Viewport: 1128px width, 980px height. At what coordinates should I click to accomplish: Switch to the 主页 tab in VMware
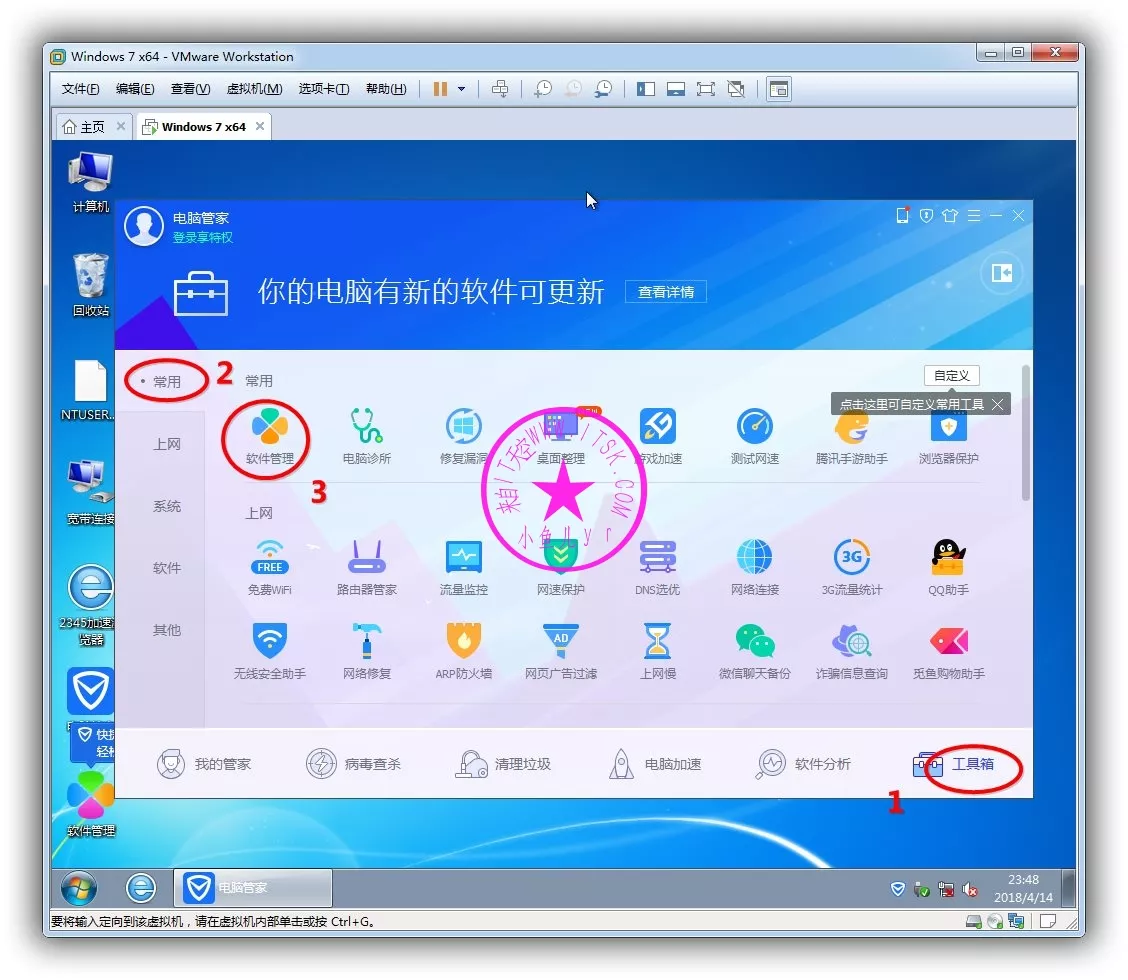[84, 127]
